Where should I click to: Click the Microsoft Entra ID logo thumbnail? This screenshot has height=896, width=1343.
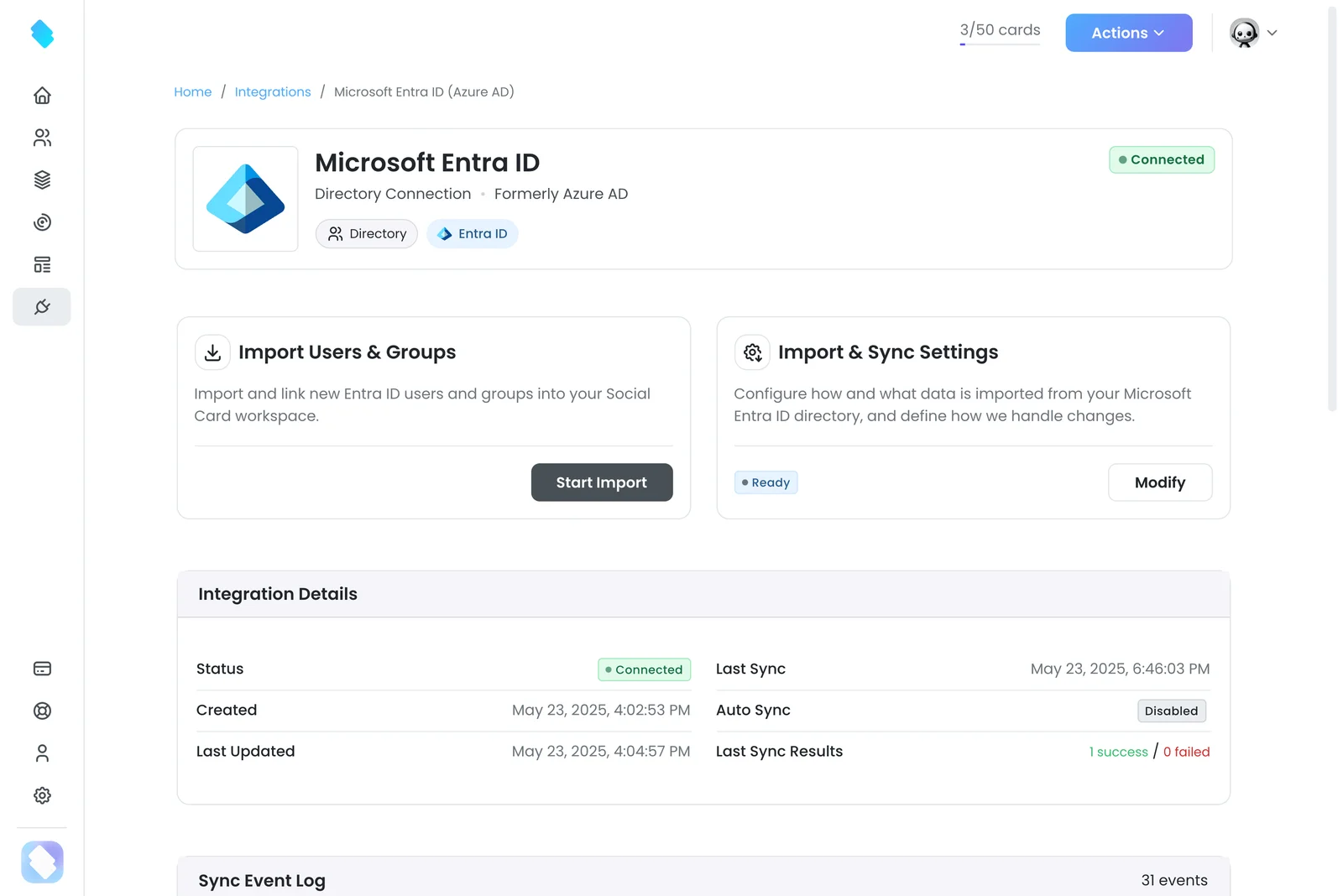245,199
